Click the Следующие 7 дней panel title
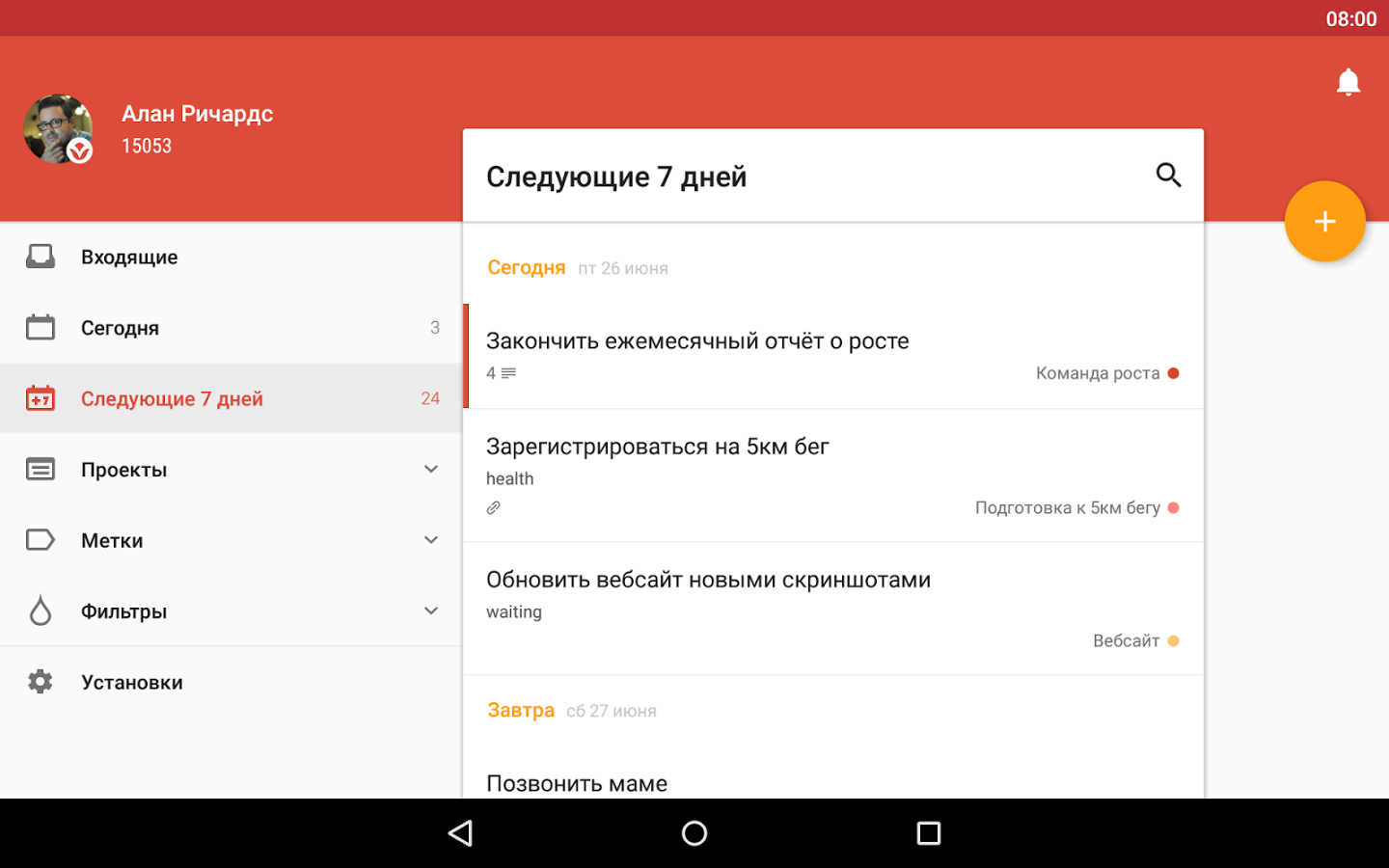This screenshot has width=1389, height=868. click(616, 176)
